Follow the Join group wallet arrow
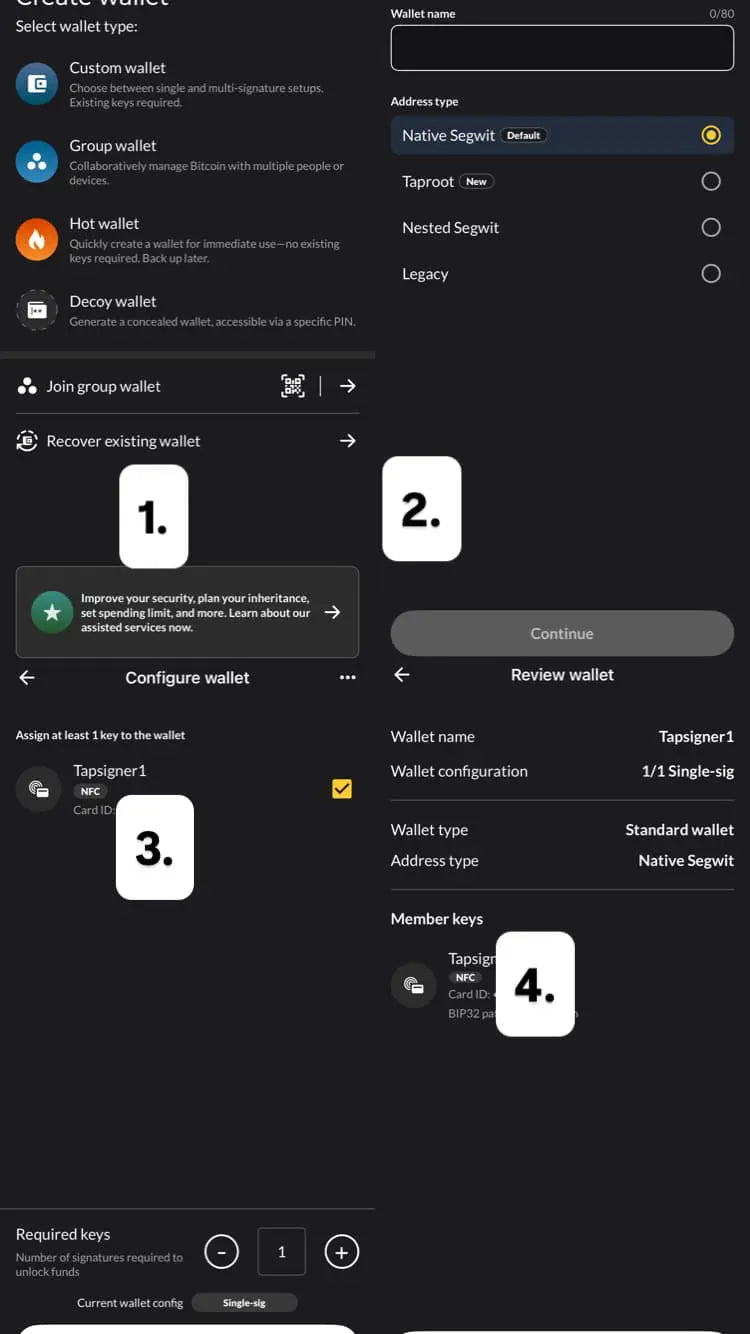The width and height of the screenshot is (750, 1334). coord(348,386)
